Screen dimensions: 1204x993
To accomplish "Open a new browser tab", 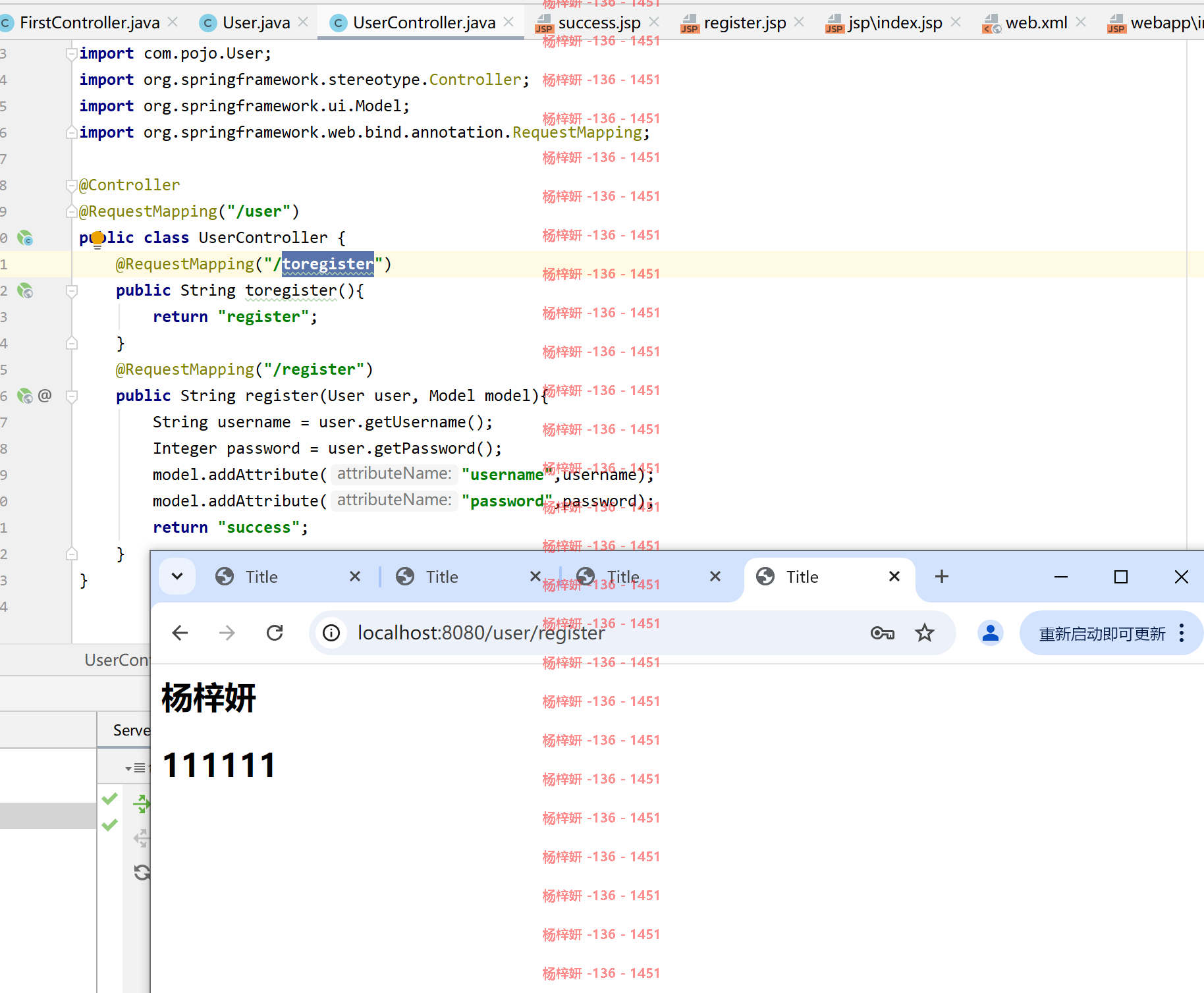I will click(942, 577).
